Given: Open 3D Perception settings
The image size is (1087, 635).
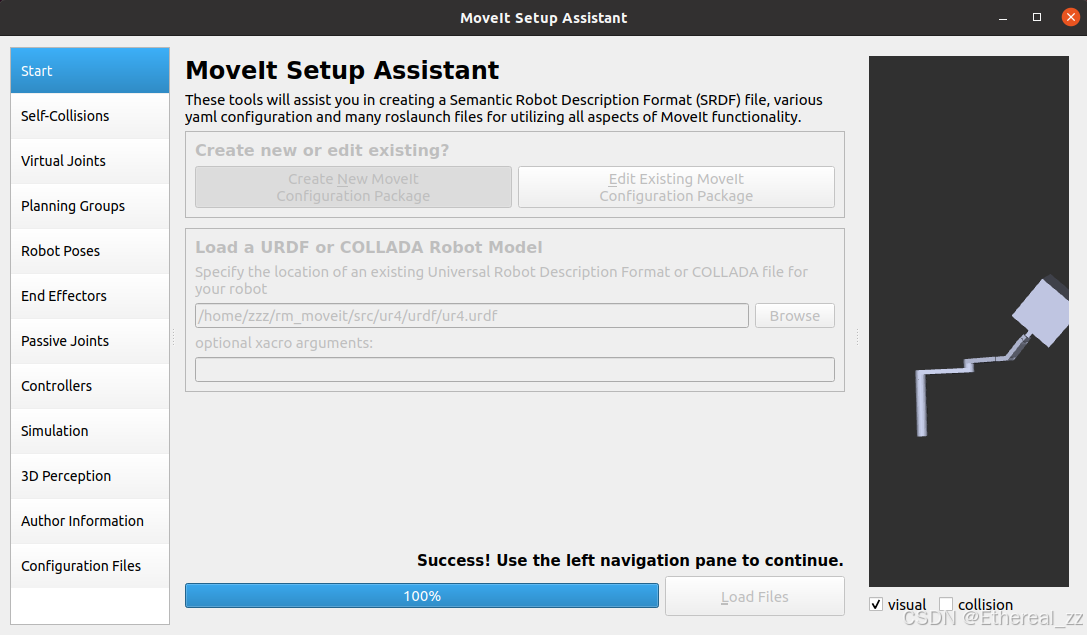Looking at the screenshot, I should [x=90, y=476].
